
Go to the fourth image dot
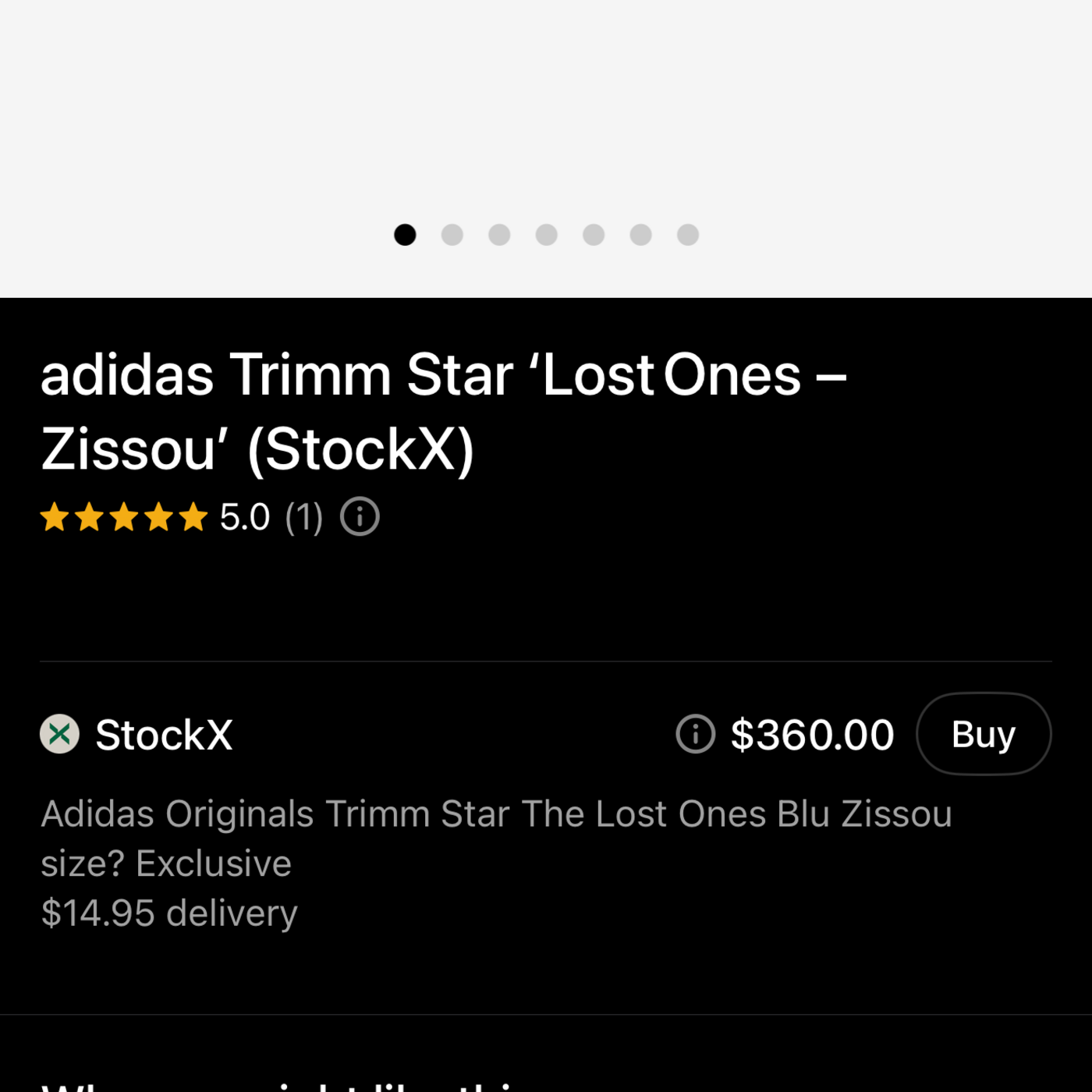(547, 235)
